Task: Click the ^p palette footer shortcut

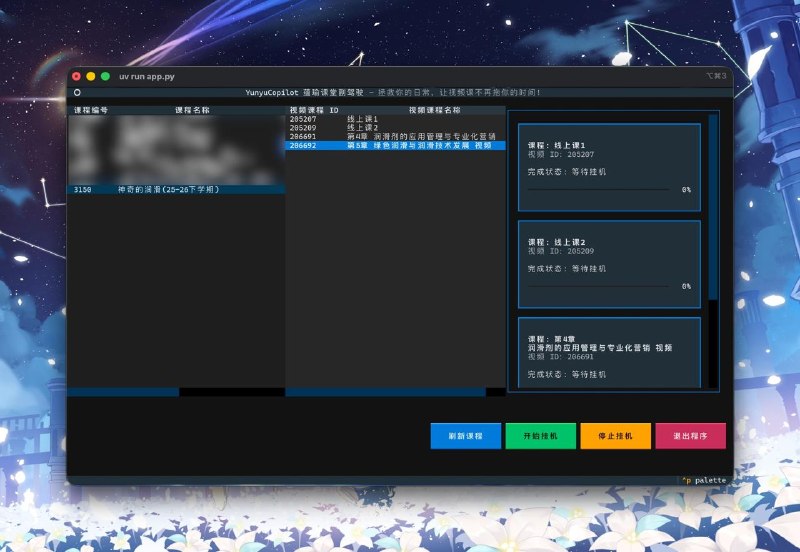Action: pos(704,480)
